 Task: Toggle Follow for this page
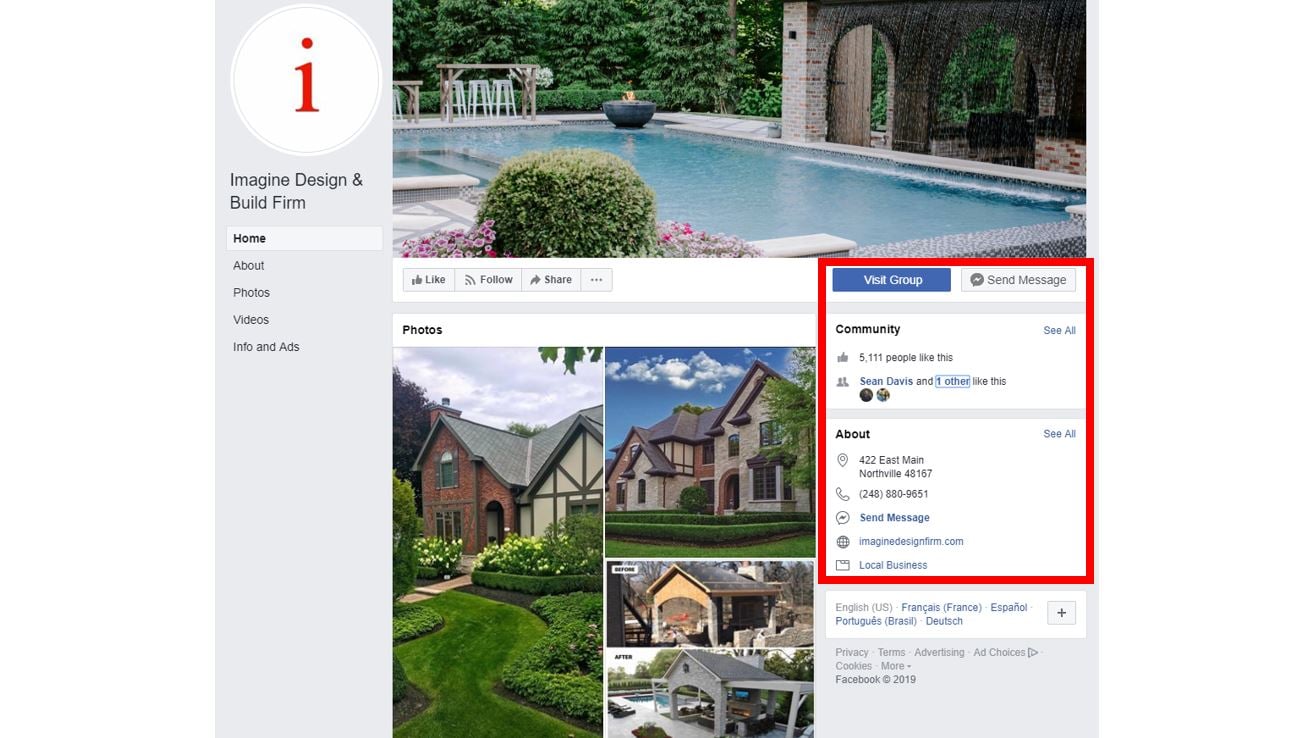coord(488,280)
